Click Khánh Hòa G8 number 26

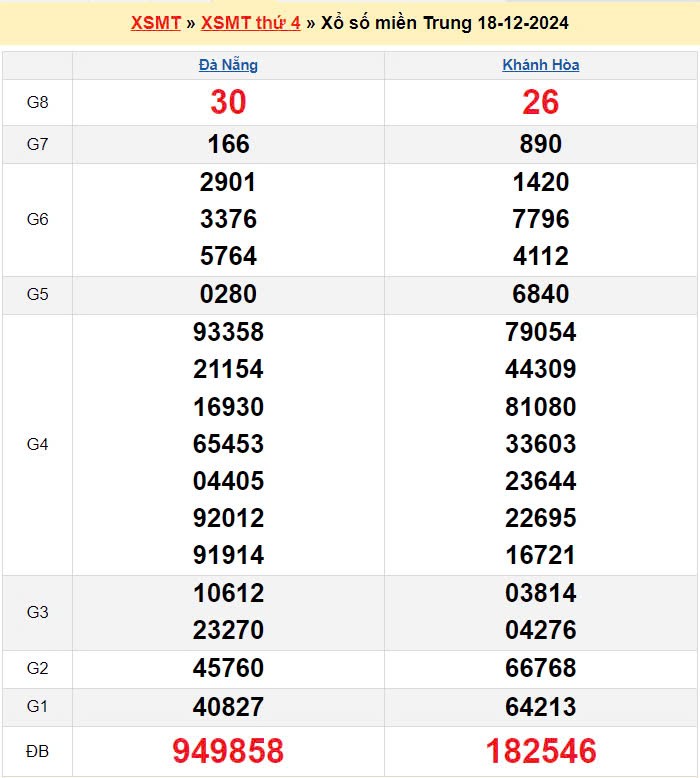tap(540, 102)
